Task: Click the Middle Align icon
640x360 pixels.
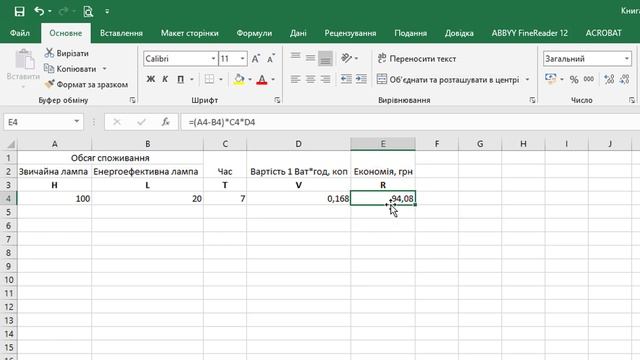Action: pos(310,58)
